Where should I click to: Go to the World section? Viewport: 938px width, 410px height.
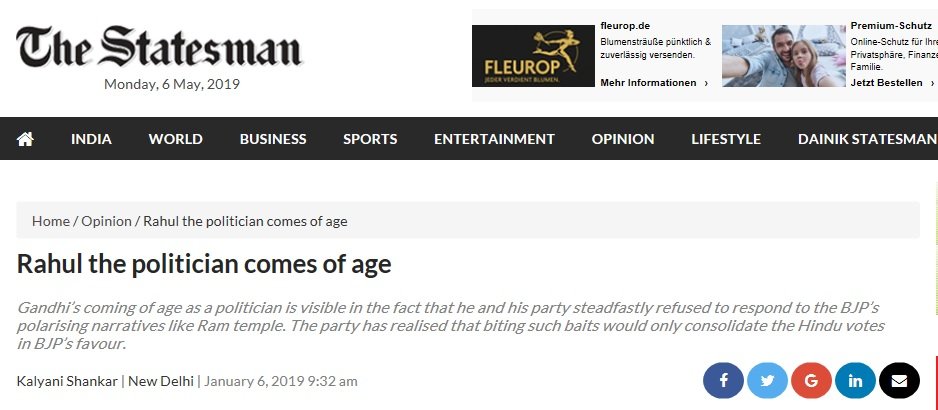(175, 139)
